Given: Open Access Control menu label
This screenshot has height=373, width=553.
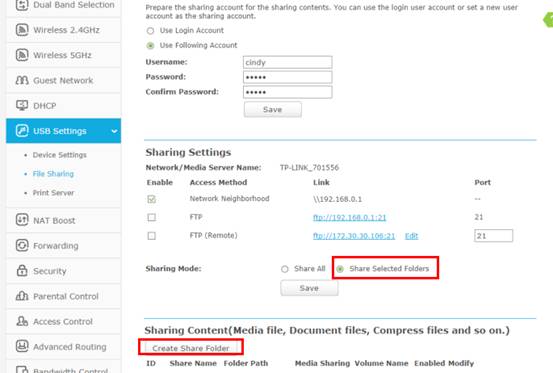Looking at the screenshot, I should coord(63,322).
